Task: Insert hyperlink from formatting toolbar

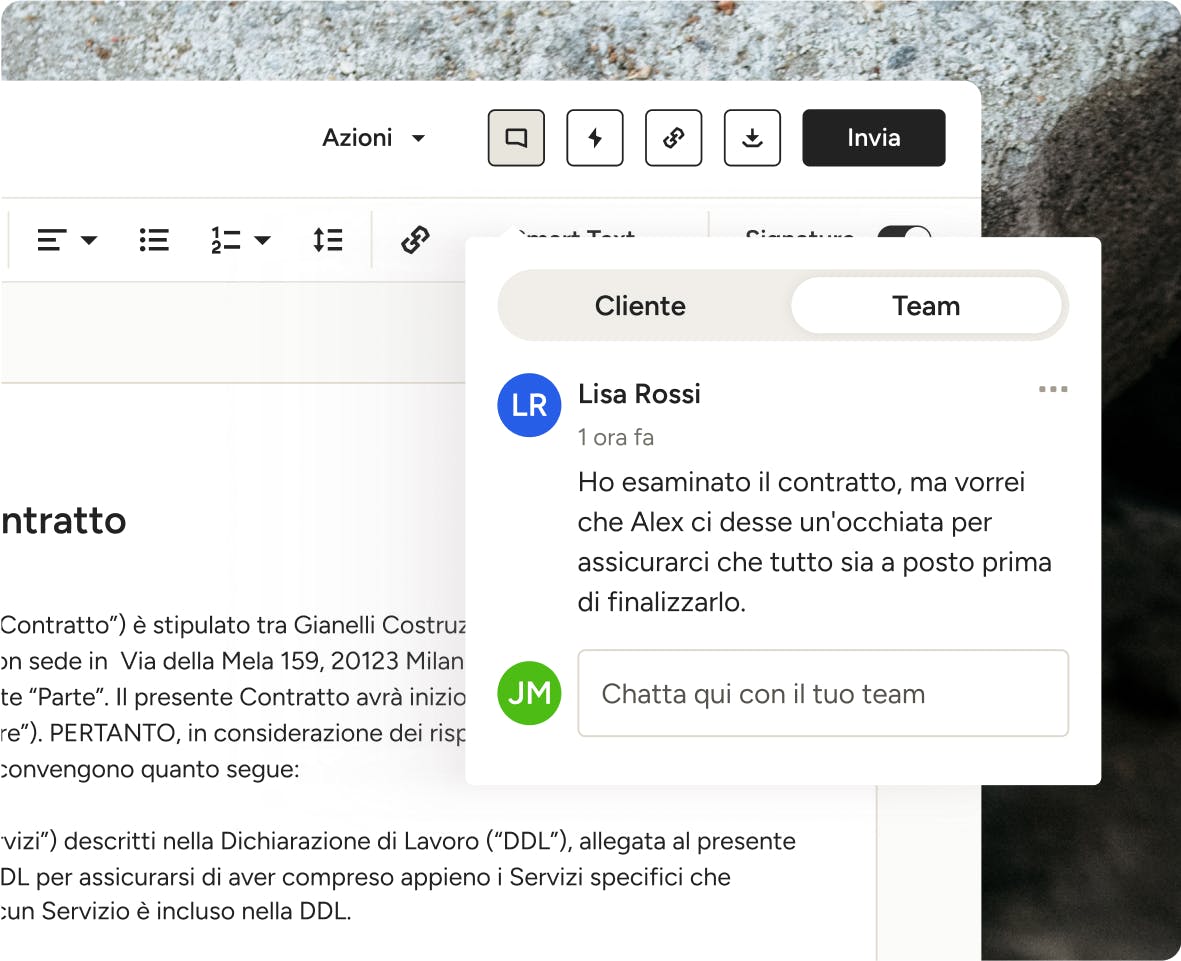Action: [415, 240]
